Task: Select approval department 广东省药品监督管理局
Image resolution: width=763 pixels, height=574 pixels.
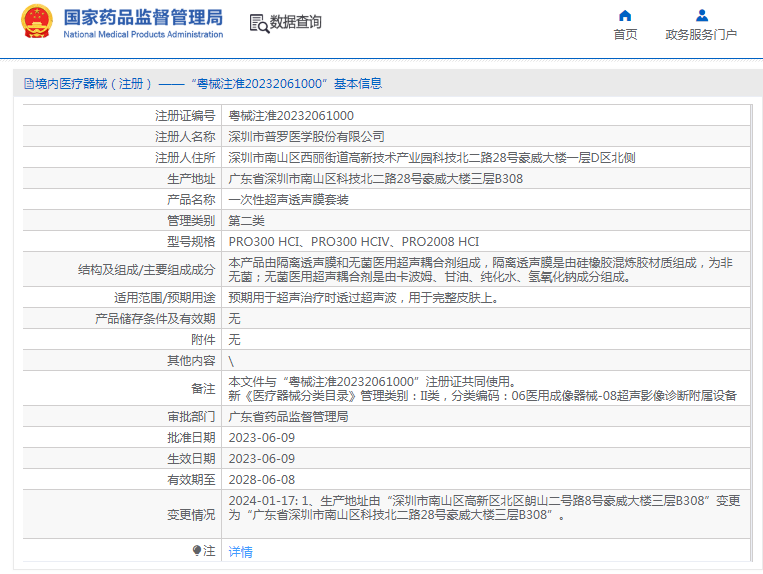Action: pos(289,416)
